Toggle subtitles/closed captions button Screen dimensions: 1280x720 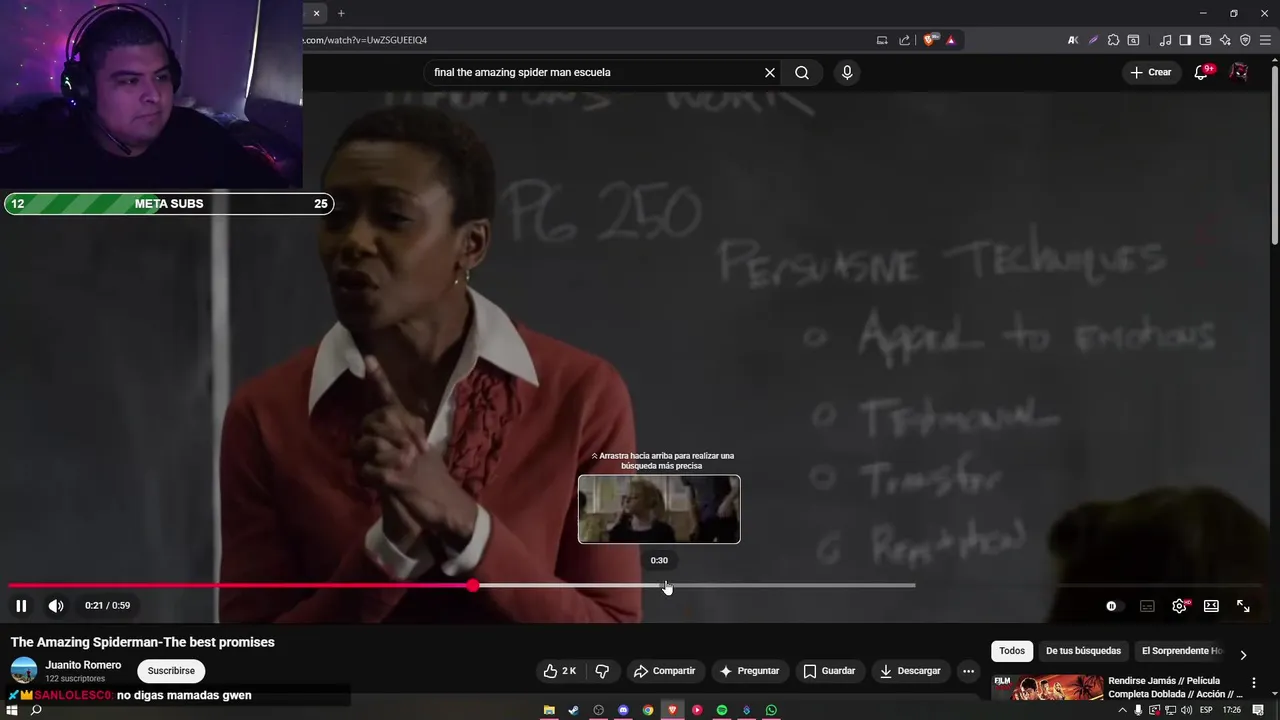(1147, 606)
